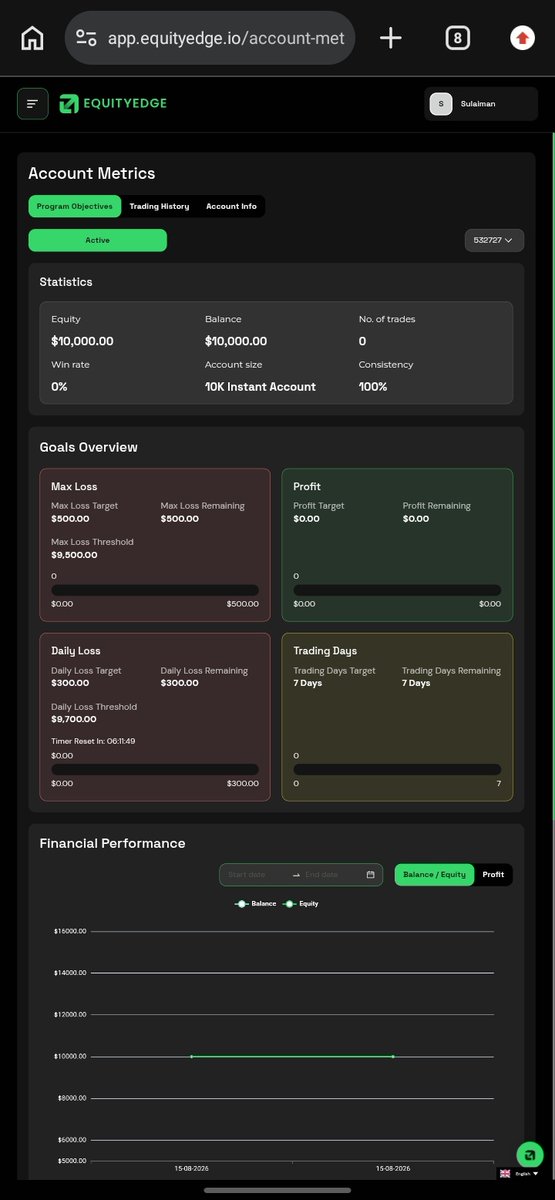Toggle the Equity legend marker
Image resolution: width=555 pixels, height=1200 pixels.
click(x=289, y=904)
